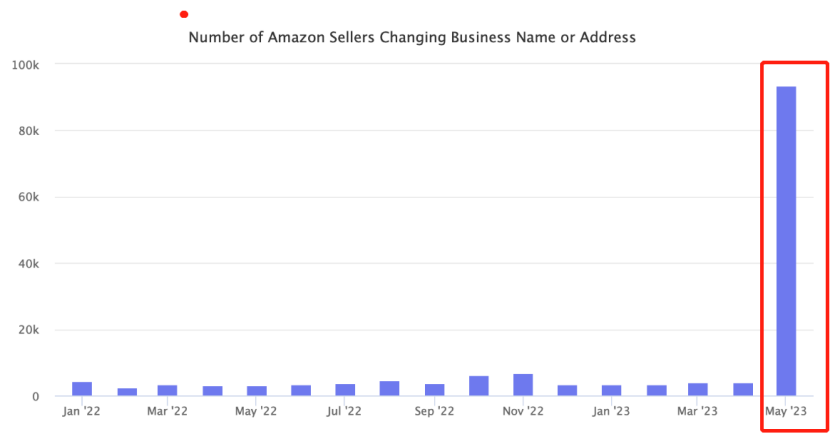The height and width of the screenshot is (444, 830).
Task: Click the Nov '22 x-axis label
Action: click(523, 411)
